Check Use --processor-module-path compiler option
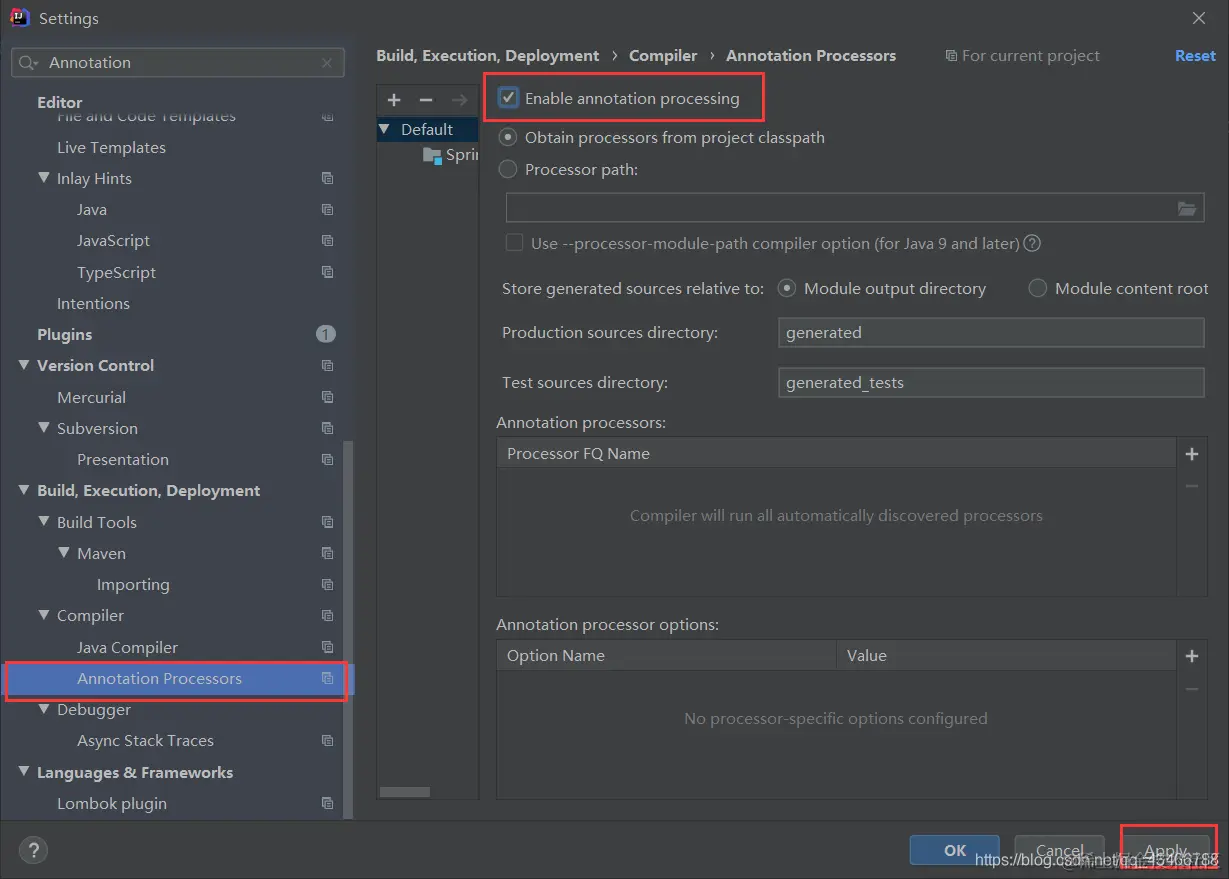The width and height of the screenshot is (1229, 879). (x=515, y=243)
